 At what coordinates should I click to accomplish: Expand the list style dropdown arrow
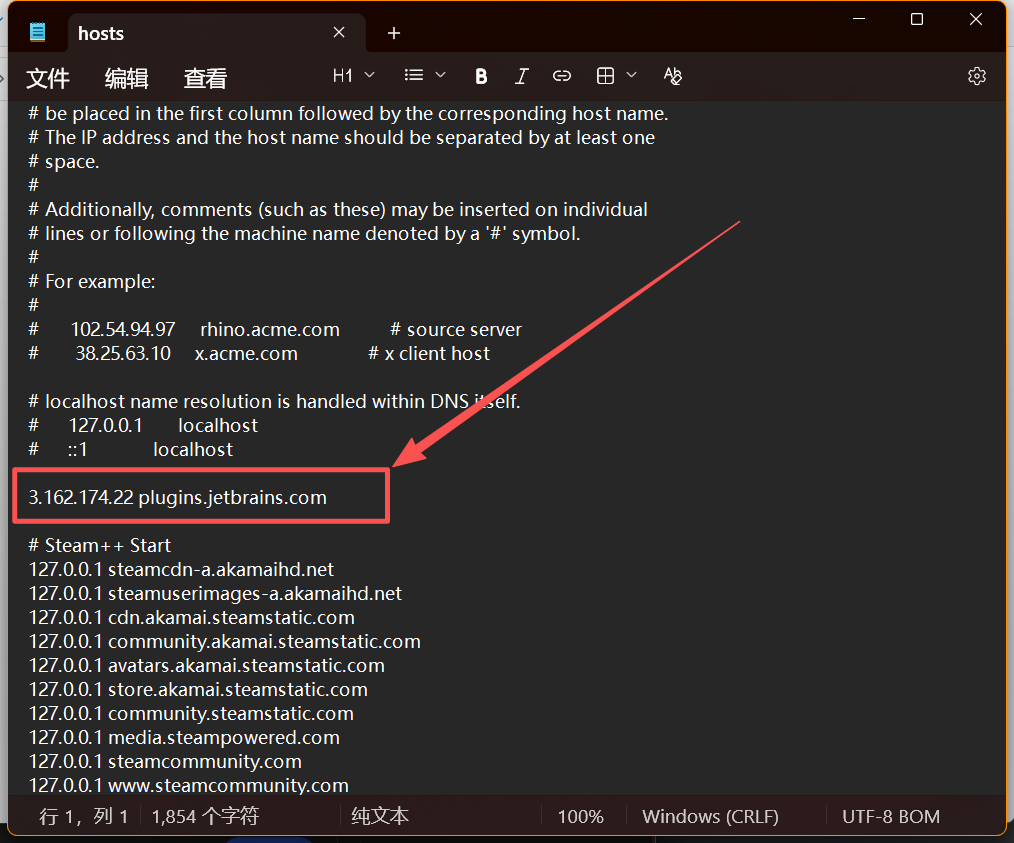click(440, 76)
